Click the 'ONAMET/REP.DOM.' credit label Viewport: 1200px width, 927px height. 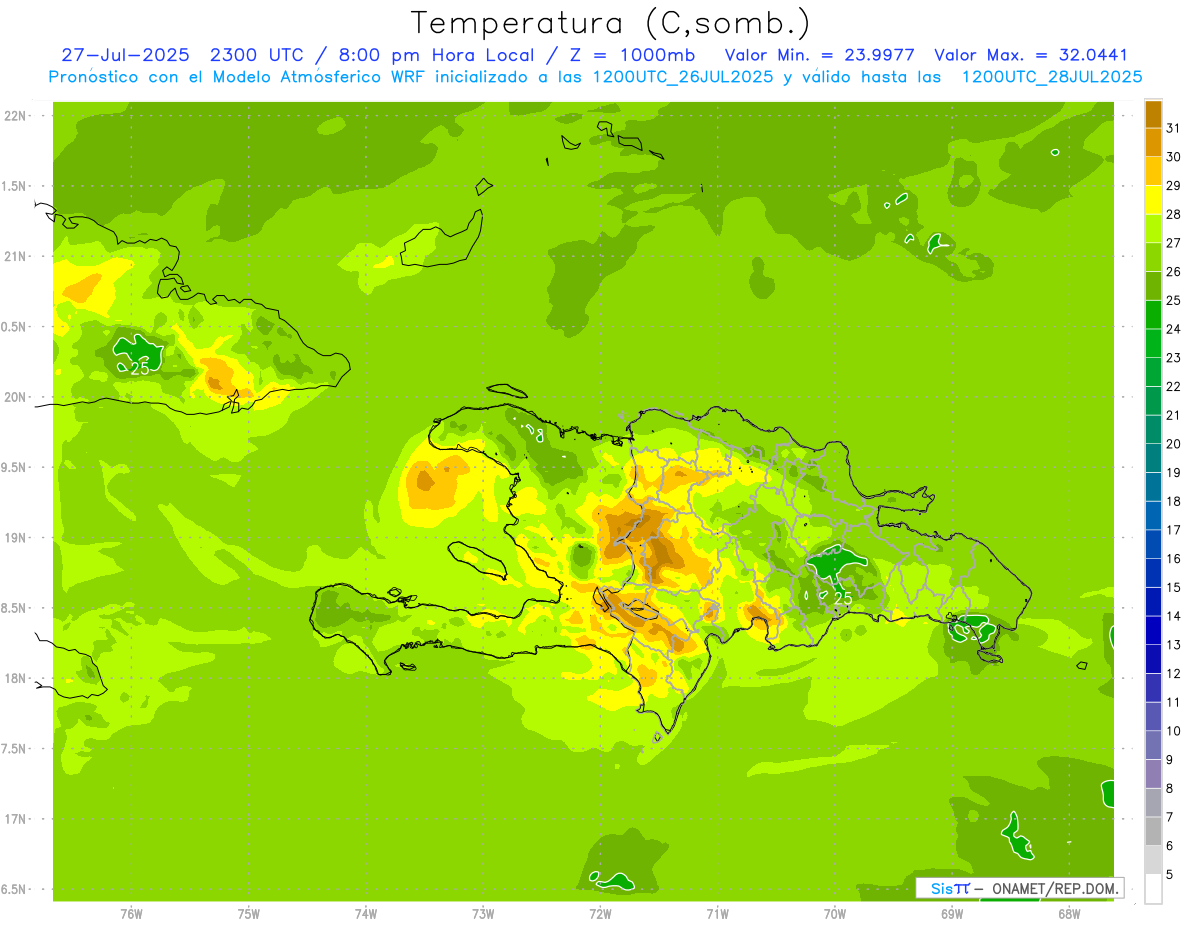(x=1055, y=888)
